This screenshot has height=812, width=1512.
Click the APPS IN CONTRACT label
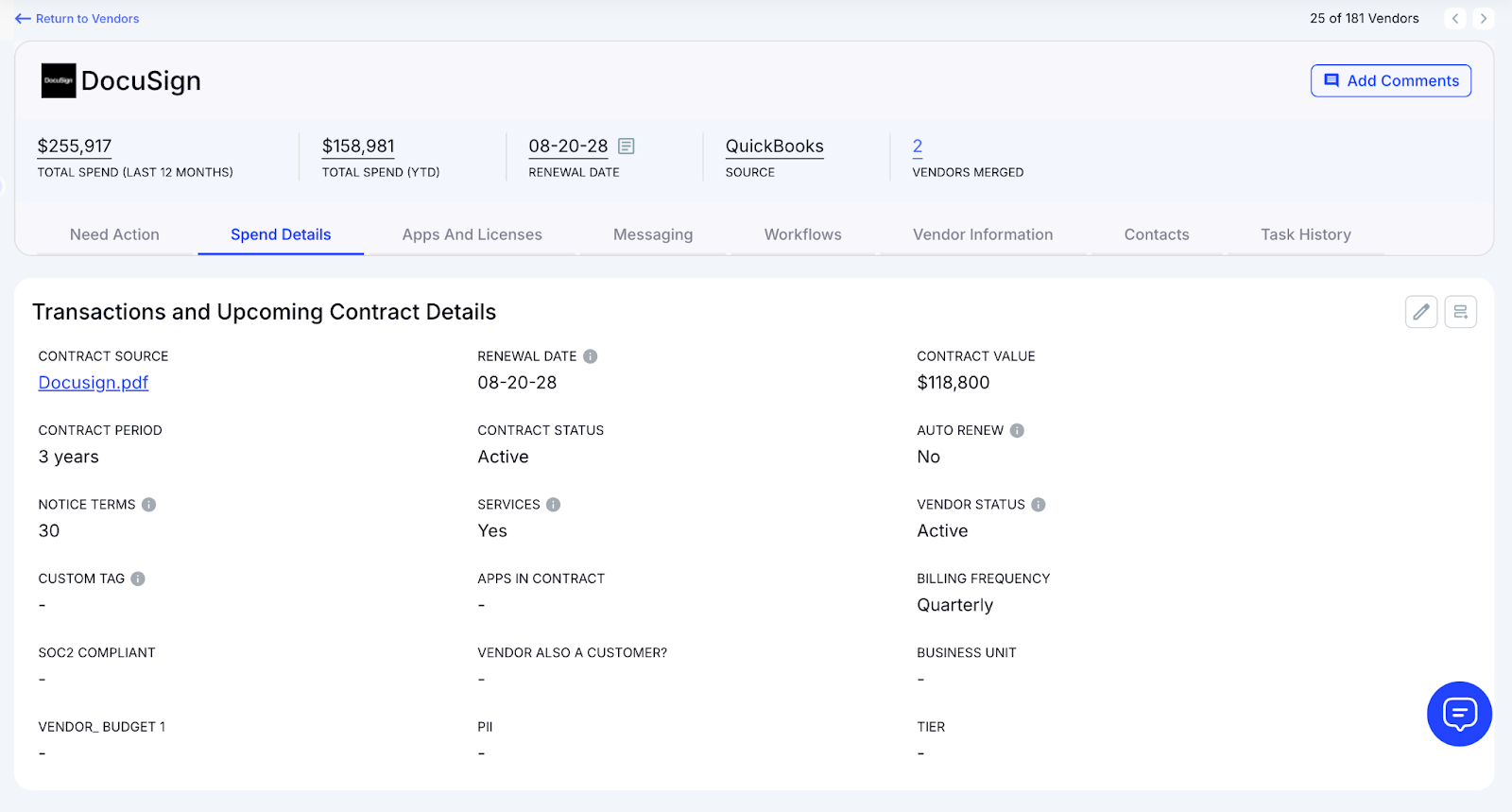pyautogui.click(x=541, y=579)
